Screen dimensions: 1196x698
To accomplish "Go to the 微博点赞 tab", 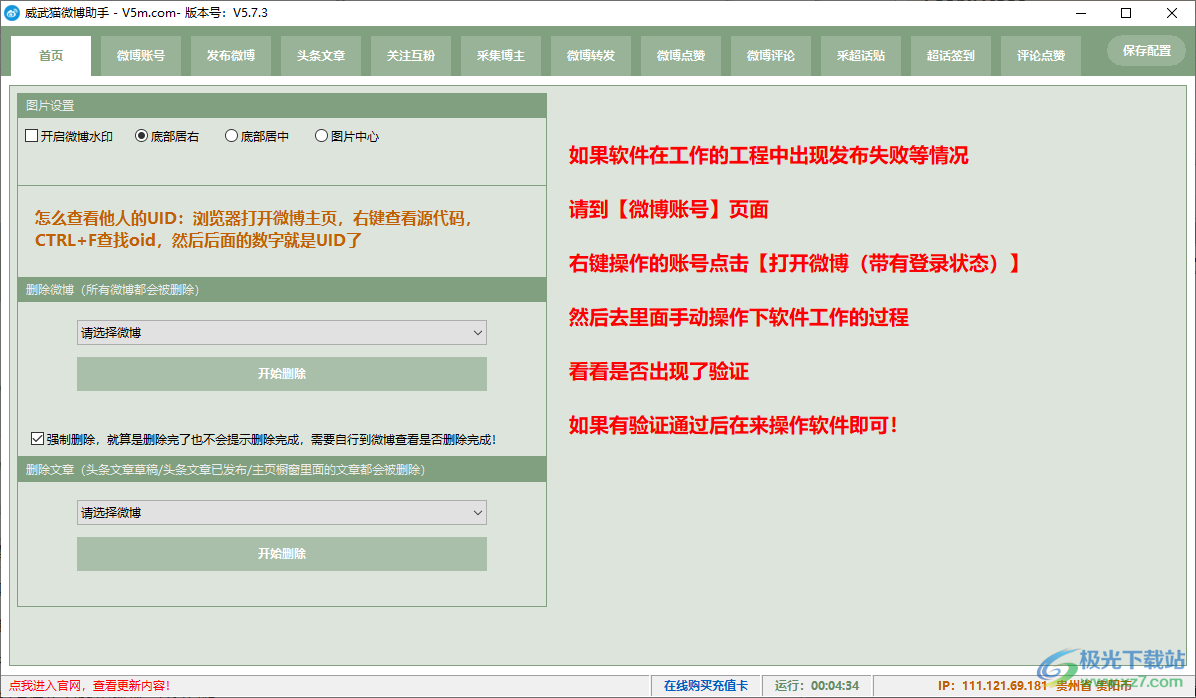I will click(x=681, y=56).
